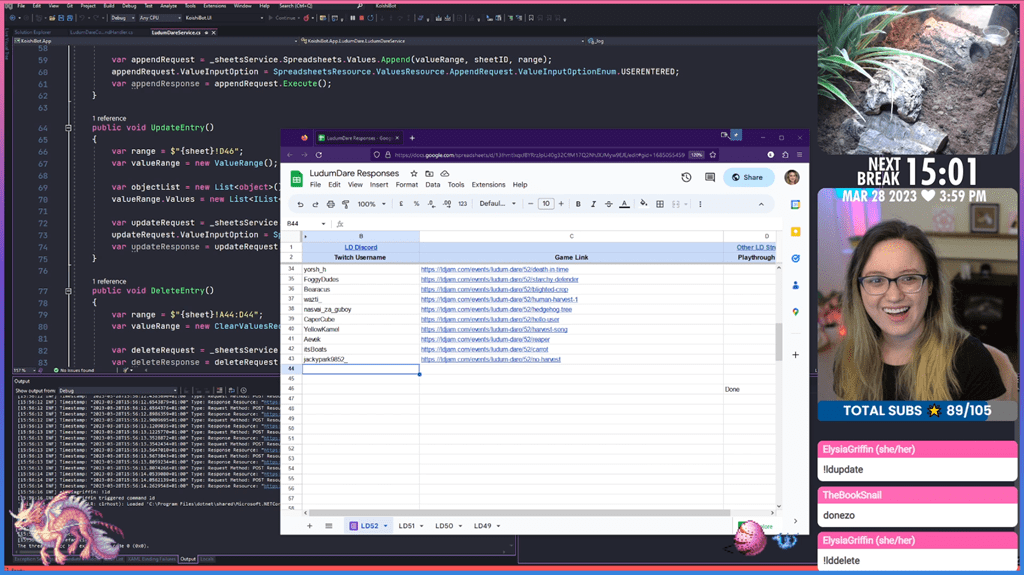Move the LudumDare Responses document with the folder icon
The width and height of the screenshot is (1024, 575).
pos(429,174)
